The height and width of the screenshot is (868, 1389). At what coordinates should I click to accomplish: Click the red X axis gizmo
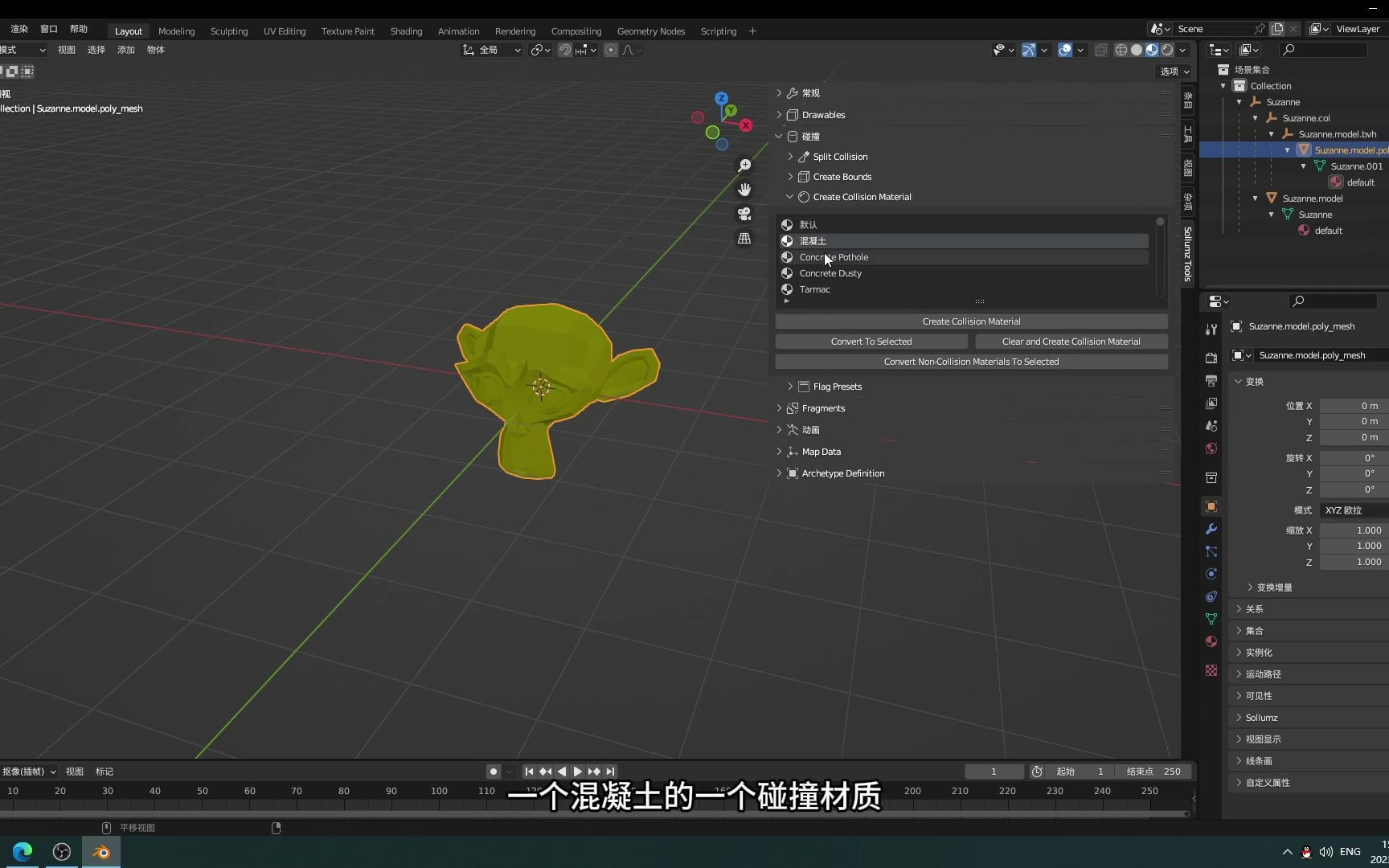point(746,125)
